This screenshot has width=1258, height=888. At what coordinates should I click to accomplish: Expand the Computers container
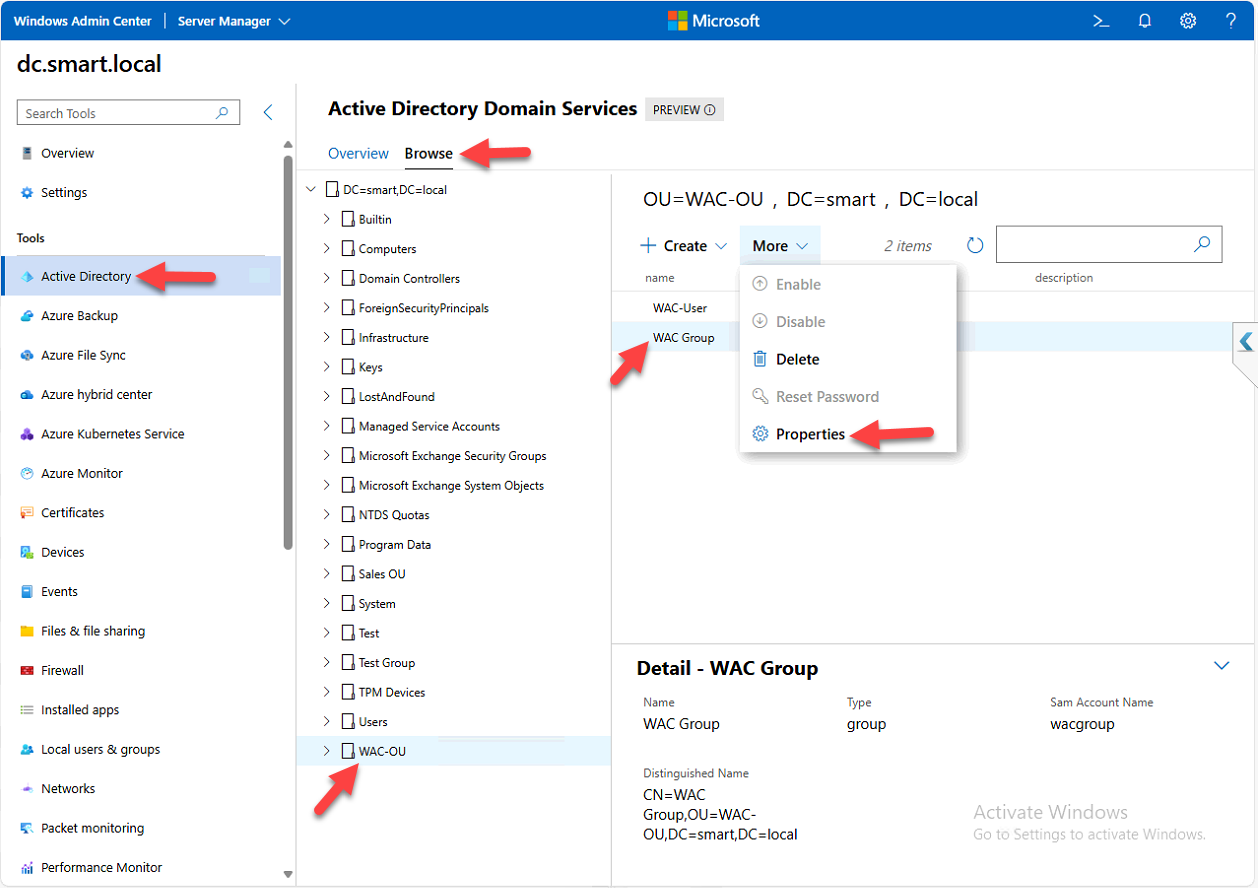tap(326, 248)
